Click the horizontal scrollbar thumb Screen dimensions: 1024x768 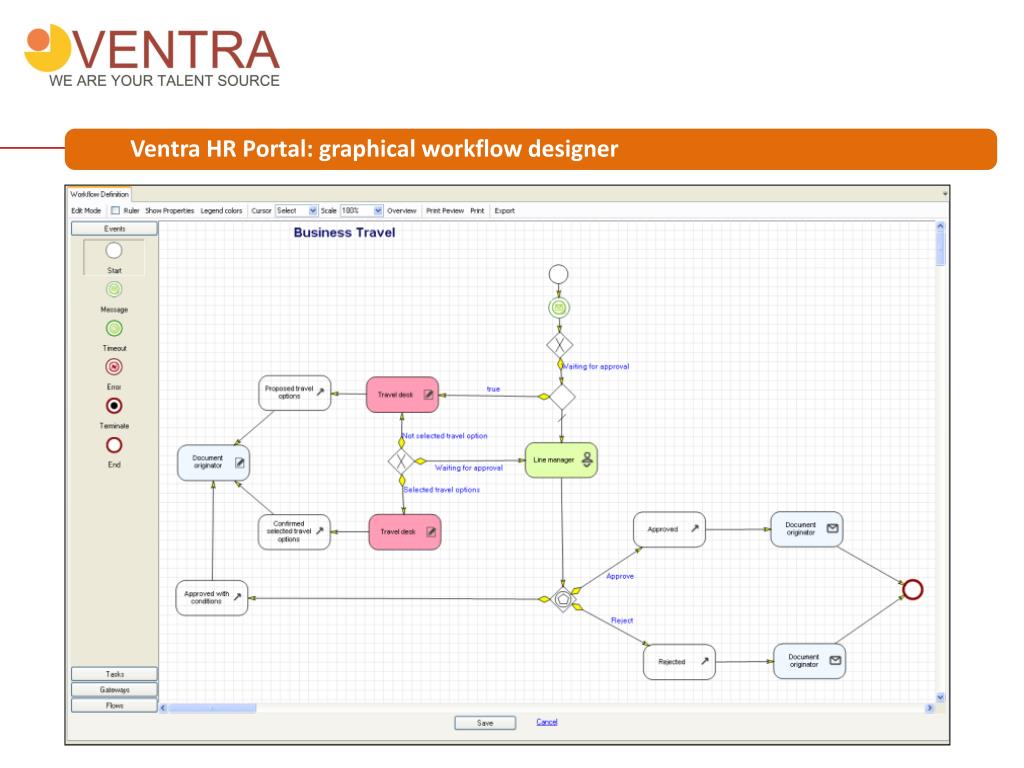(x=212, y=708)
